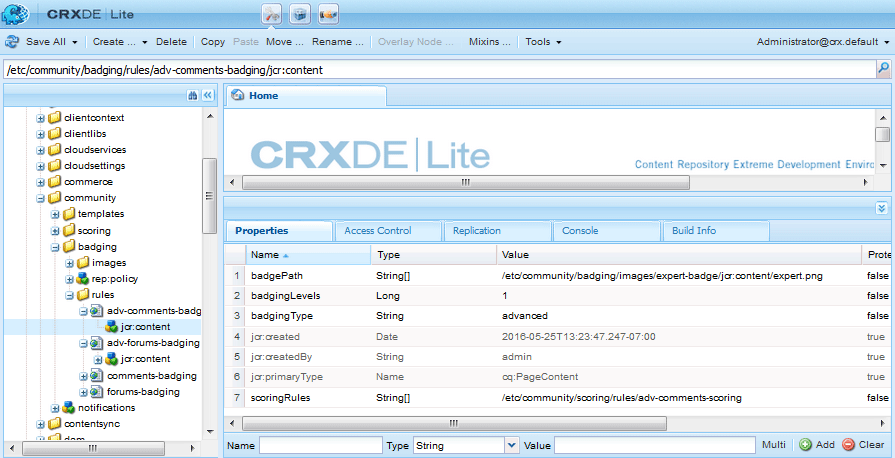
Task: Select the jcr:primaryType property row
Action: (x=557, y=377)
